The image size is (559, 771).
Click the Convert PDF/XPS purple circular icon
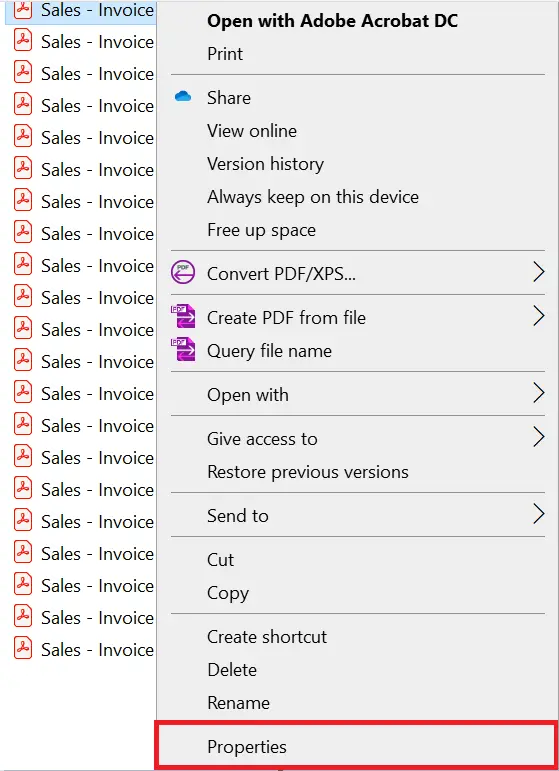[x=183, y=272]
